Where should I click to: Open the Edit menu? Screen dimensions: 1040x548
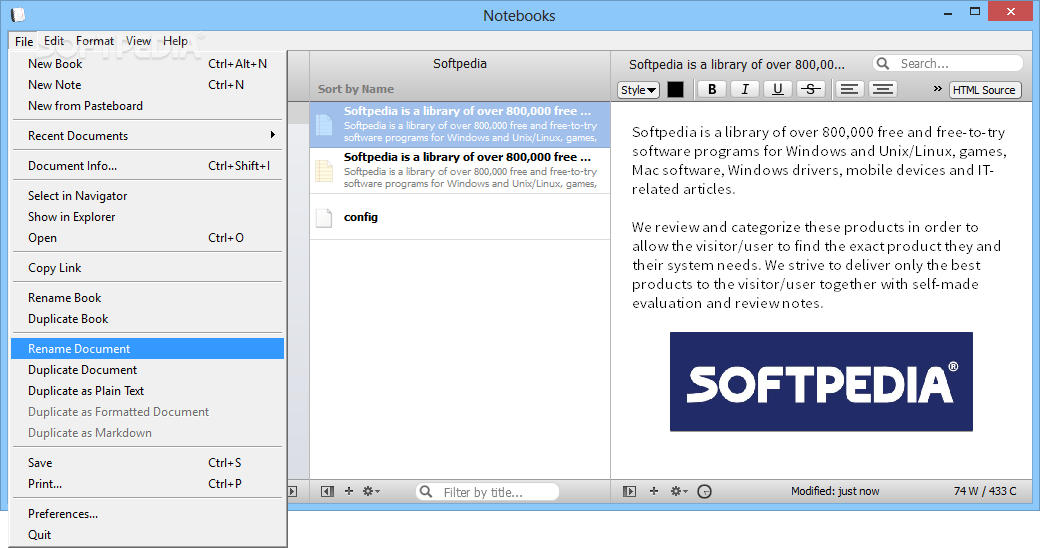54,41
